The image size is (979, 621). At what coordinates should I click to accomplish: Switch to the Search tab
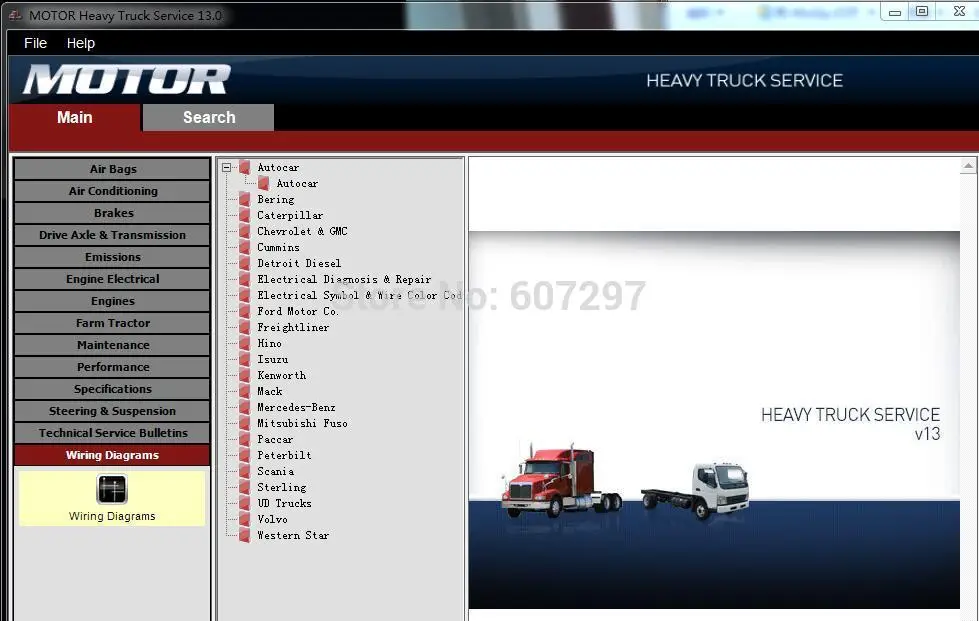[209, 117]
